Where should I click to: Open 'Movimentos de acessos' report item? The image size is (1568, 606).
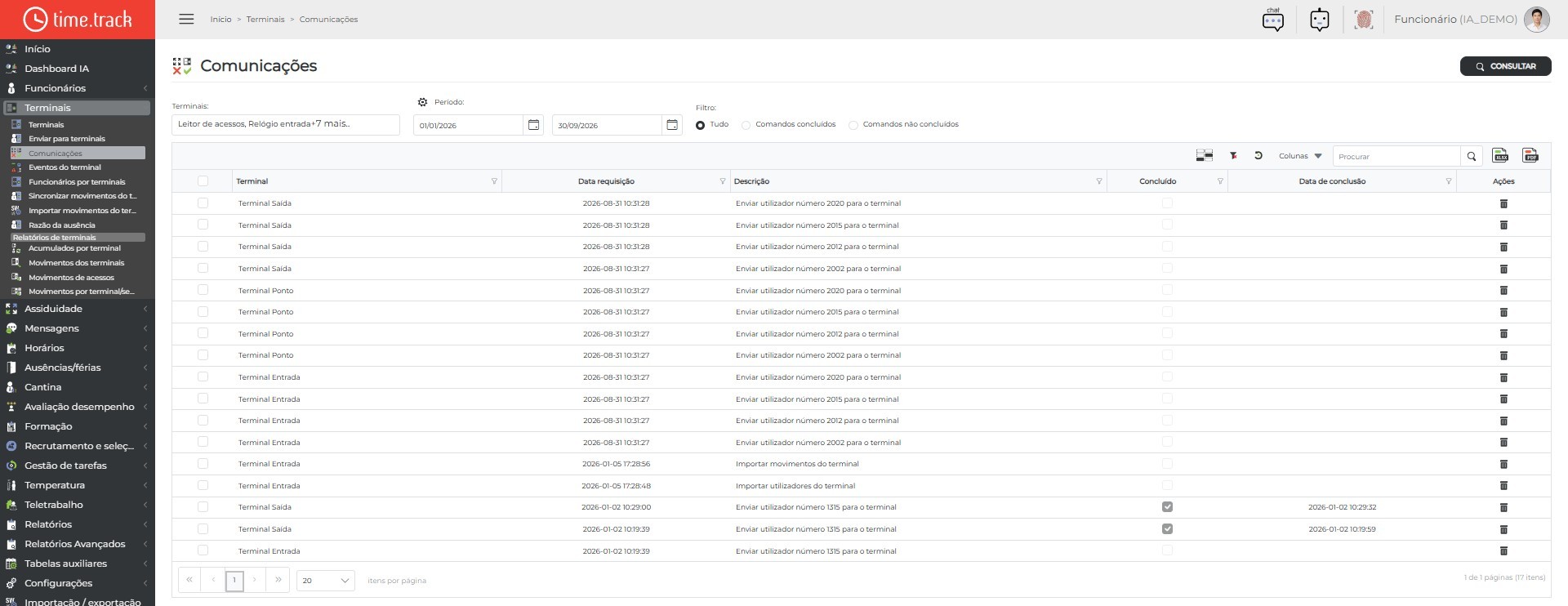pos(71,278)
